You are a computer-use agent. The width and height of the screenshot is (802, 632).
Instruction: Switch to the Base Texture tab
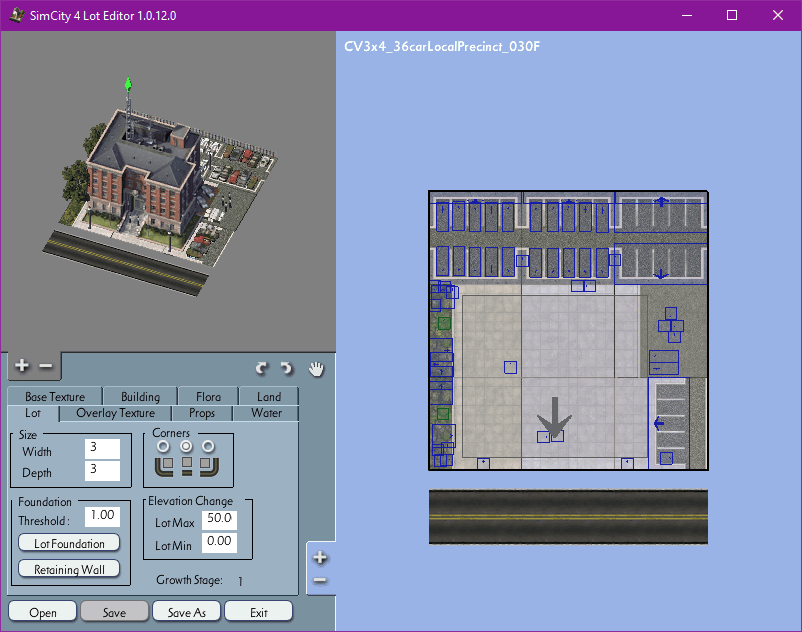click(55, 397)
